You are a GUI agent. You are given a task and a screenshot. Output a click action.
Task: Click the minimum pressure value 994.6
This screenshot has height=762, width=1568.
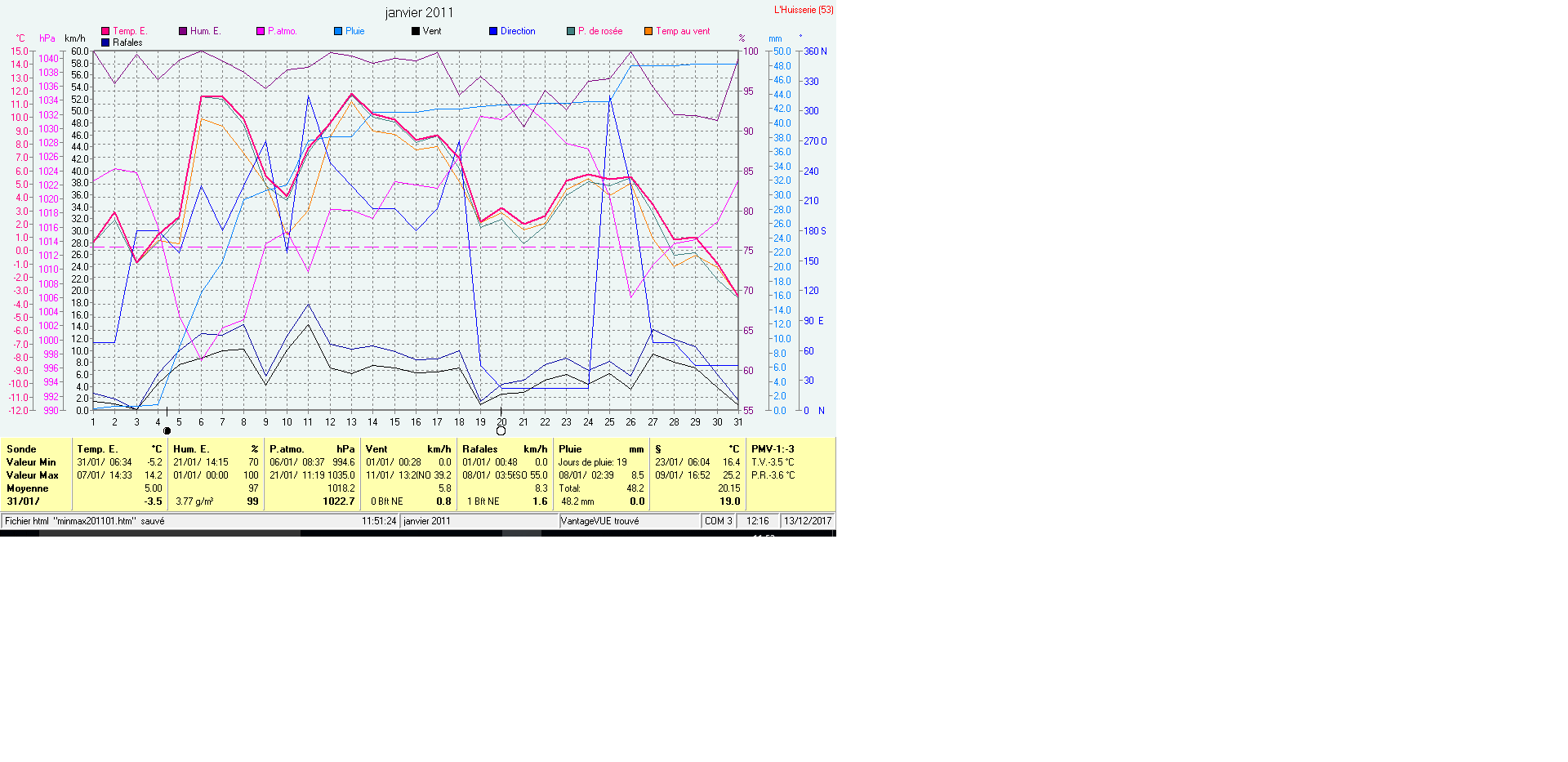pos(344,462)
